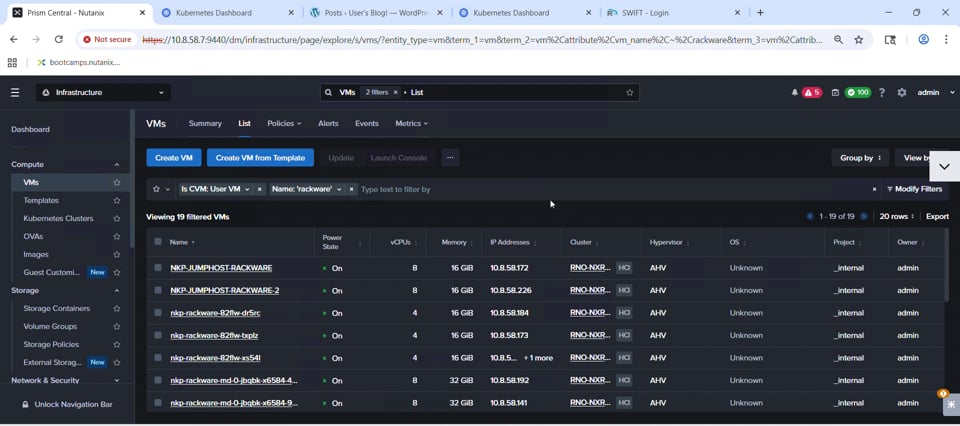This screenshot has width=960, height=426.
Task: Open the tasks icon beside 100 badge
Action: [835, 92]
